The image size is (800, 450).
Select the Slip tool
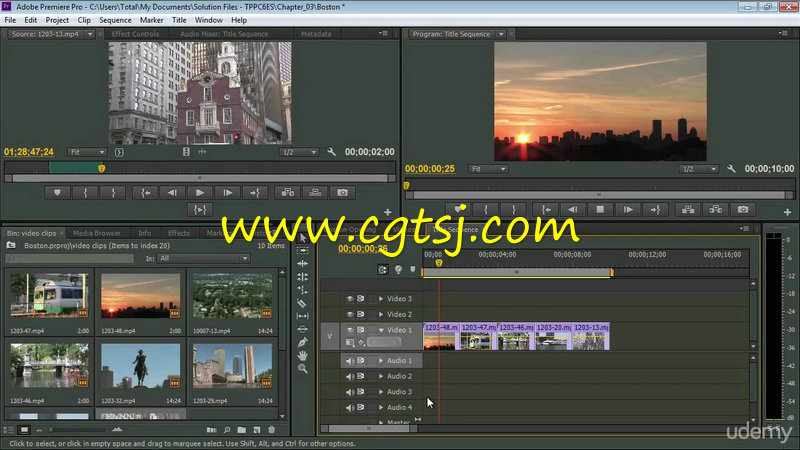[303, 316]
